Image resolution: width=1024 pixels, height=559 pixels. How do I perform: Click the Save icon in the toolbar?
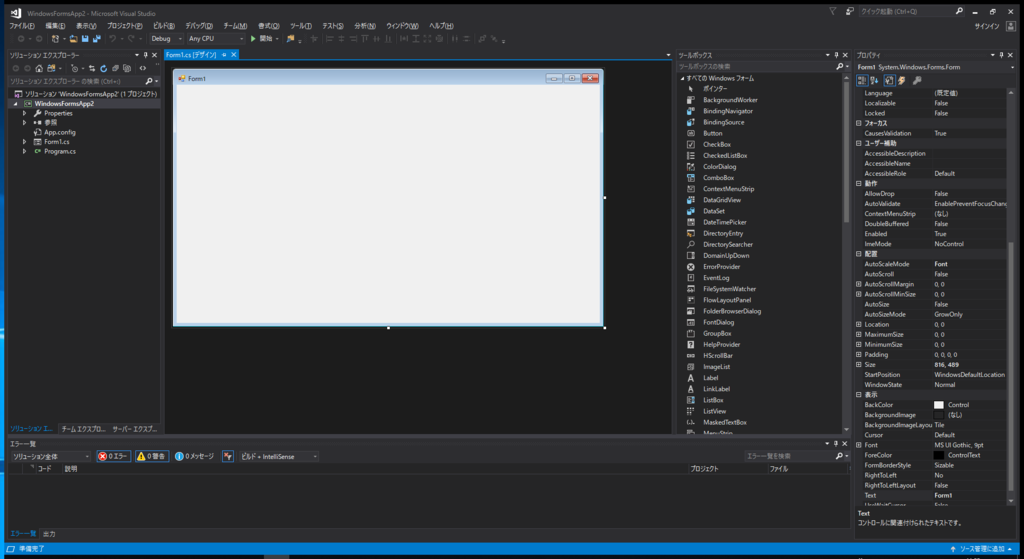(x=85, y=39)
